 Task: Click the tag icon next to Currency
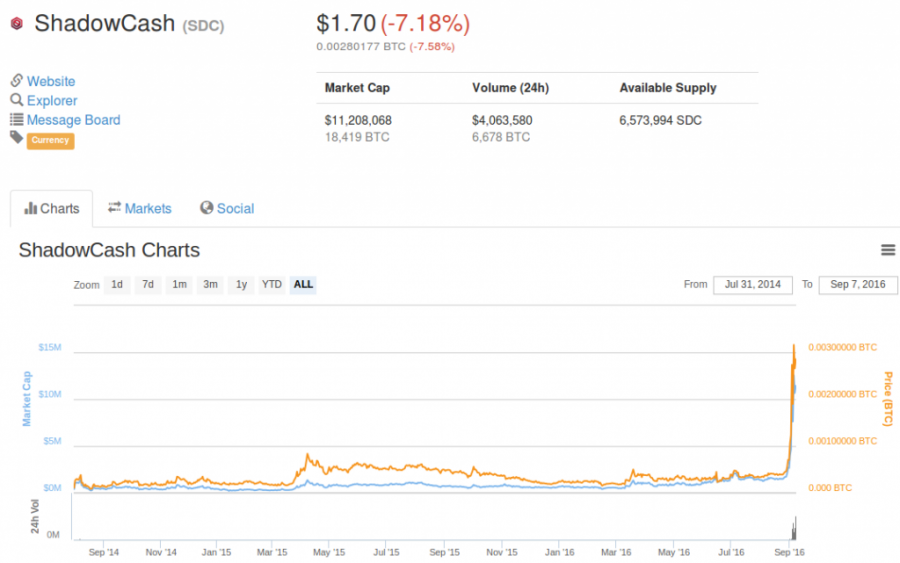(x=17, y=137)
